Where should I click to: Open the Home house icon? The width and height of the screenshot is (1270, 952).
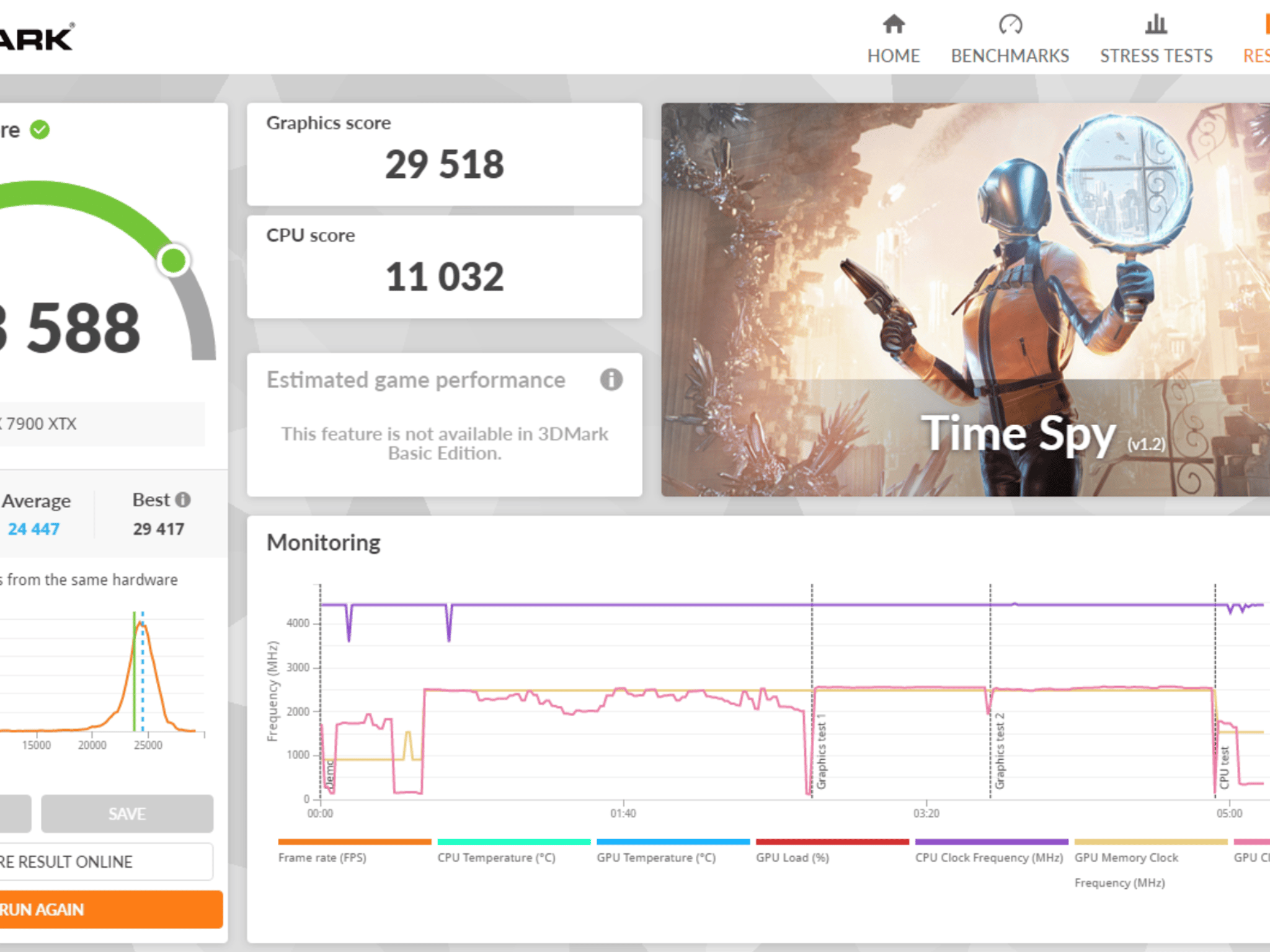point(894,24)
